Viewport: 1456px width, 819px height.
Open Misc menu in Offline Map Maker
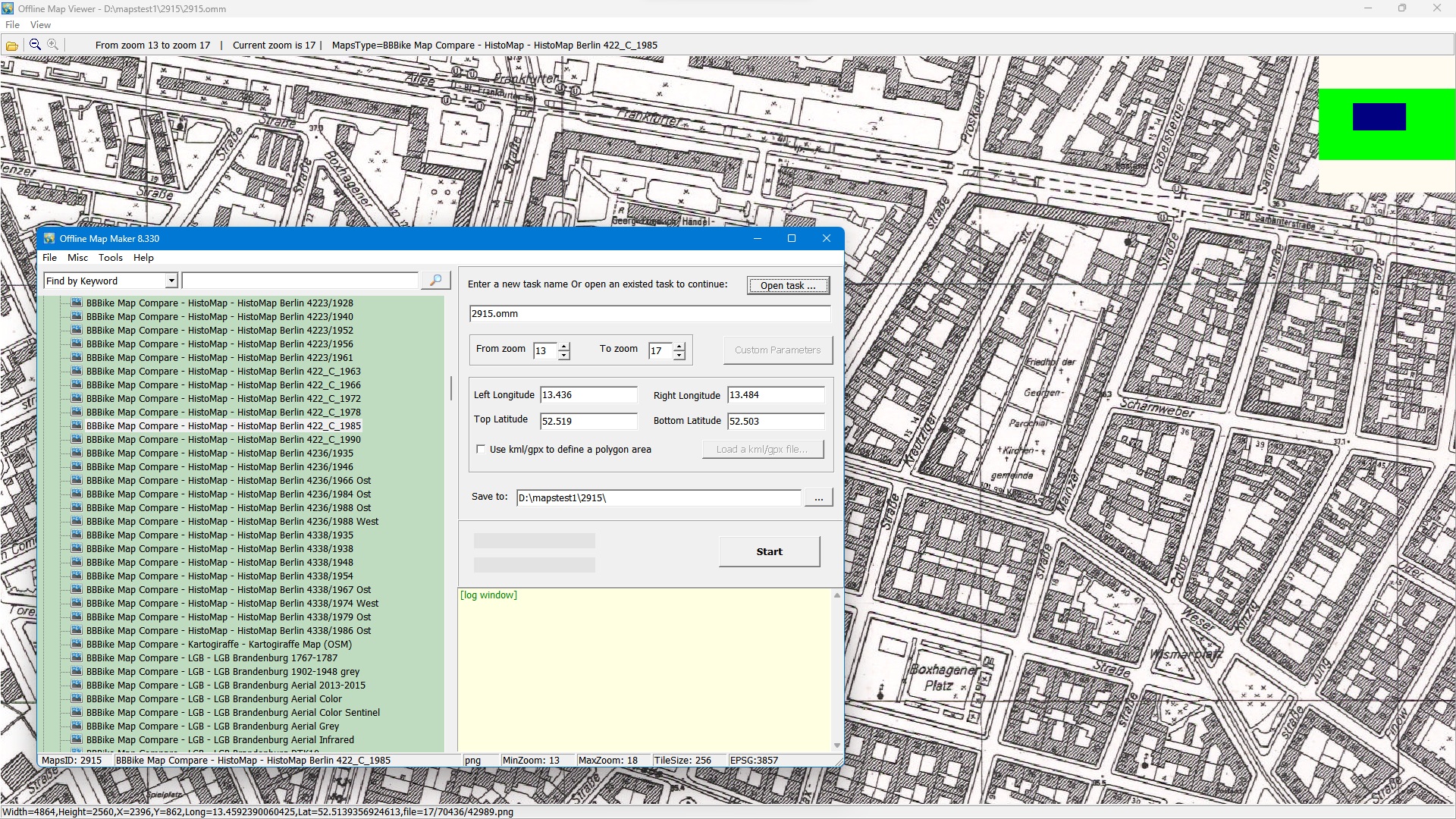77,258
